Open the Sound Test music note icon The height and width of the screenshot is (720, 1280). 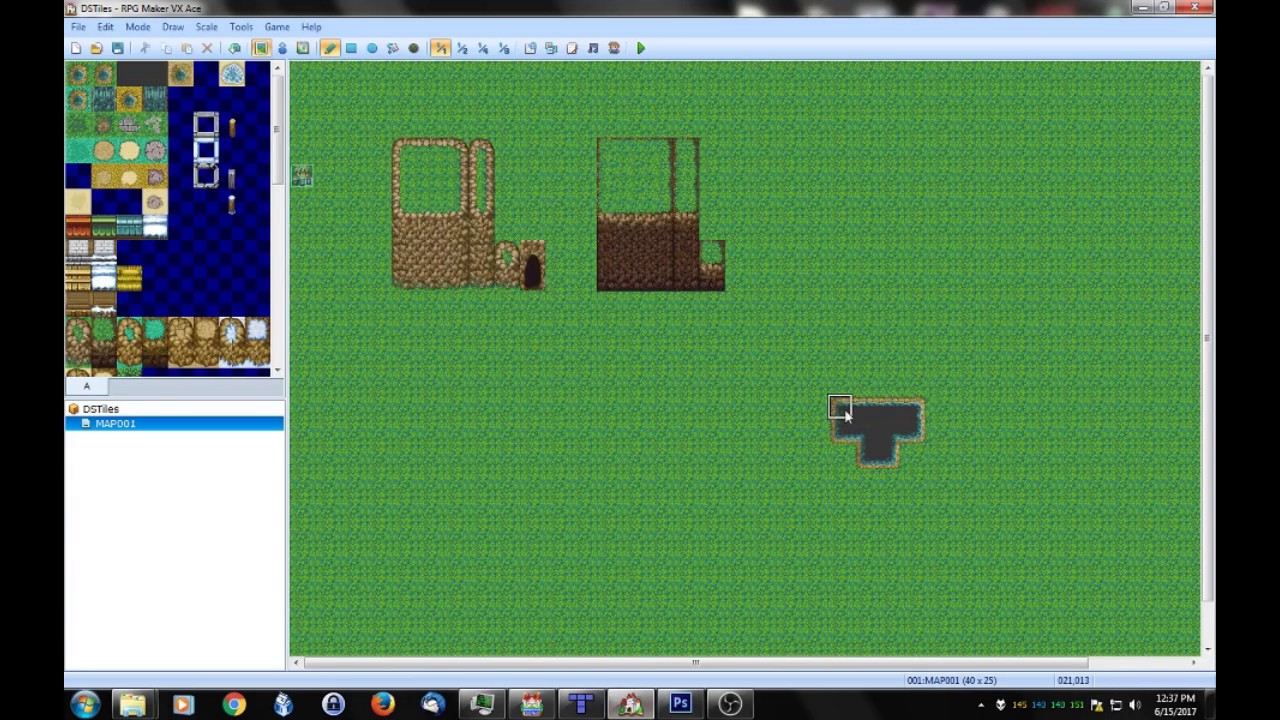tap(593, 48)
